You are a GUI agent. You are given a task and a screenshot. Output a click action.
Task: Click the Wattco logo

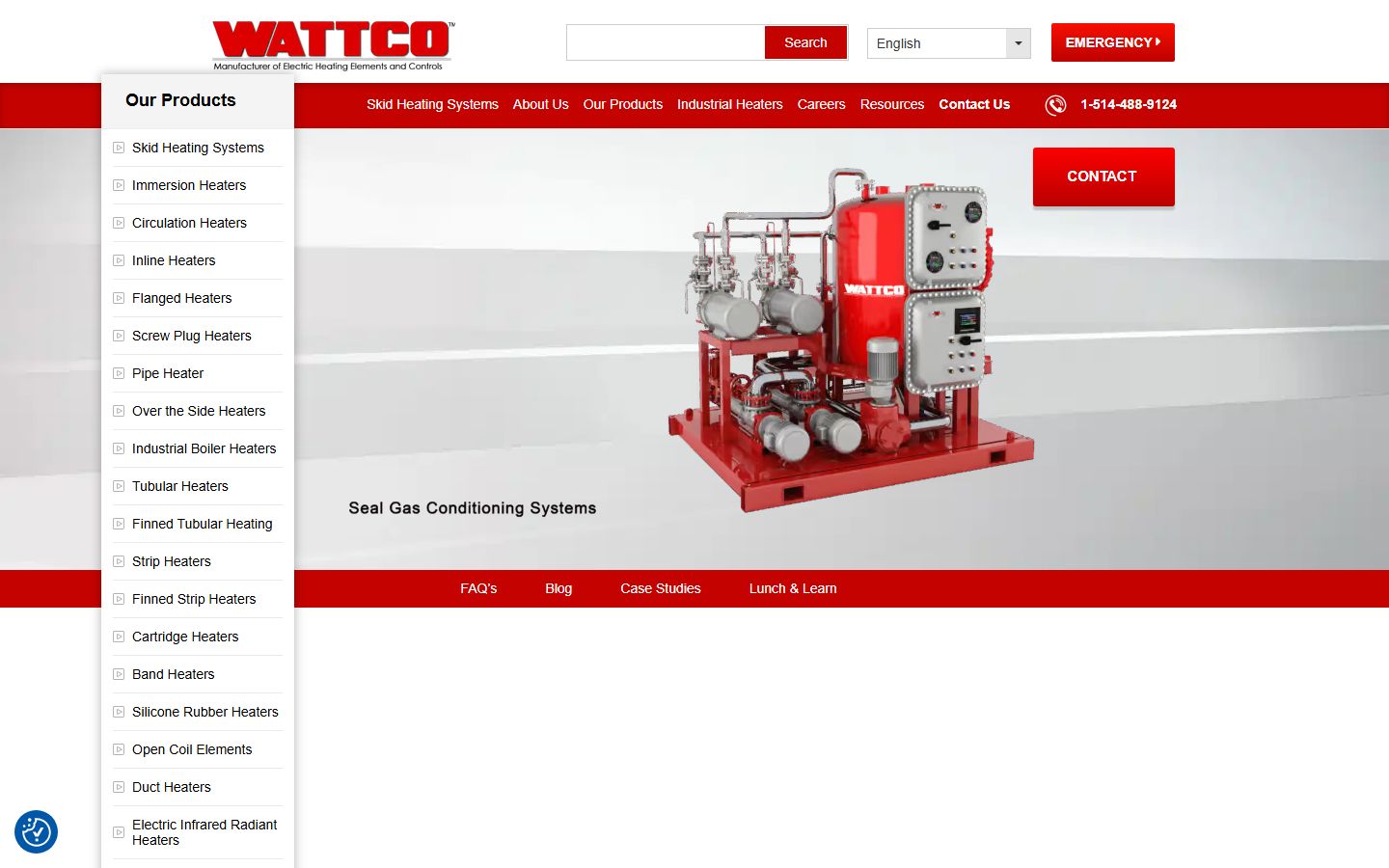pyautogui.click(x=333, y=46)
